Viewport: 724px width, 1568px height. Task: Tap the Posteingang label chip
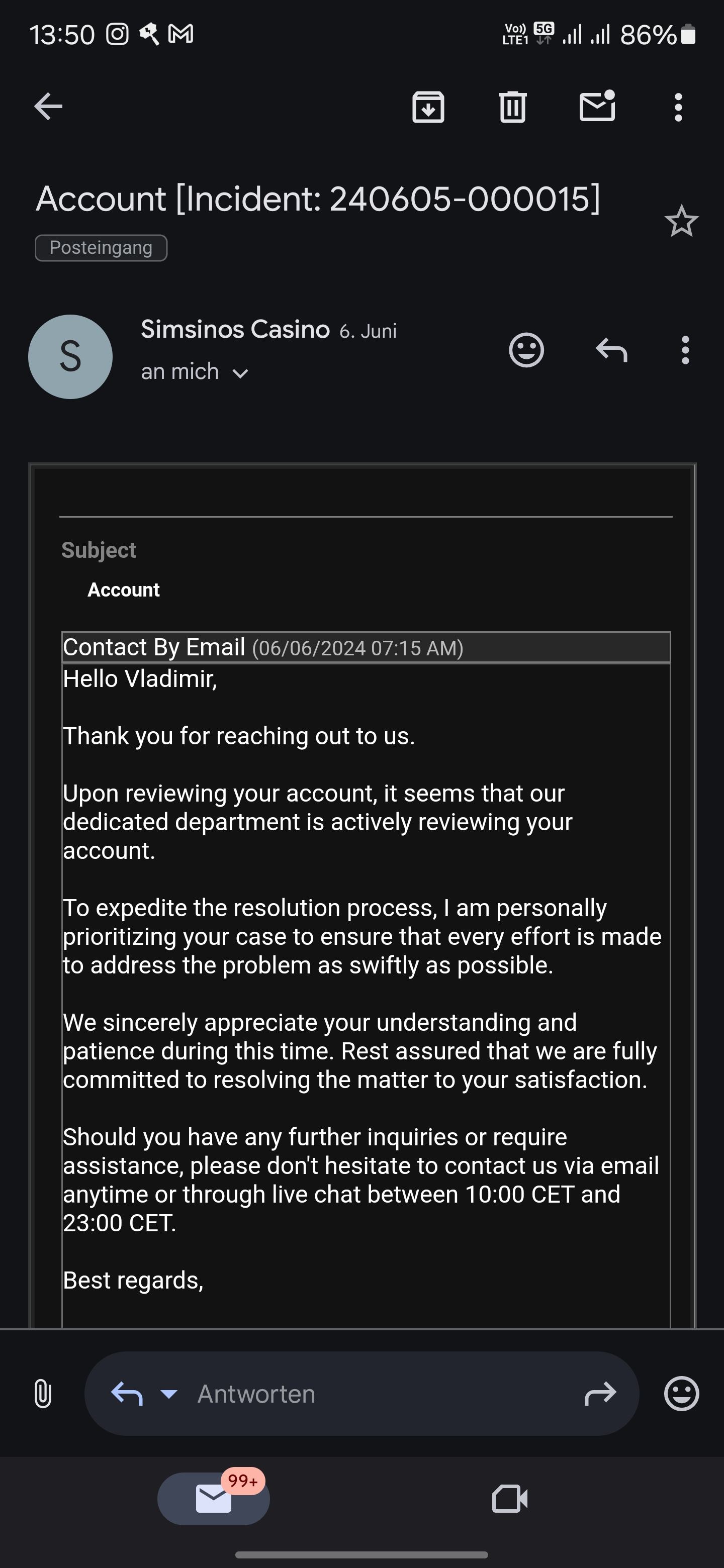pyautogui.click(x=101, y=248)
